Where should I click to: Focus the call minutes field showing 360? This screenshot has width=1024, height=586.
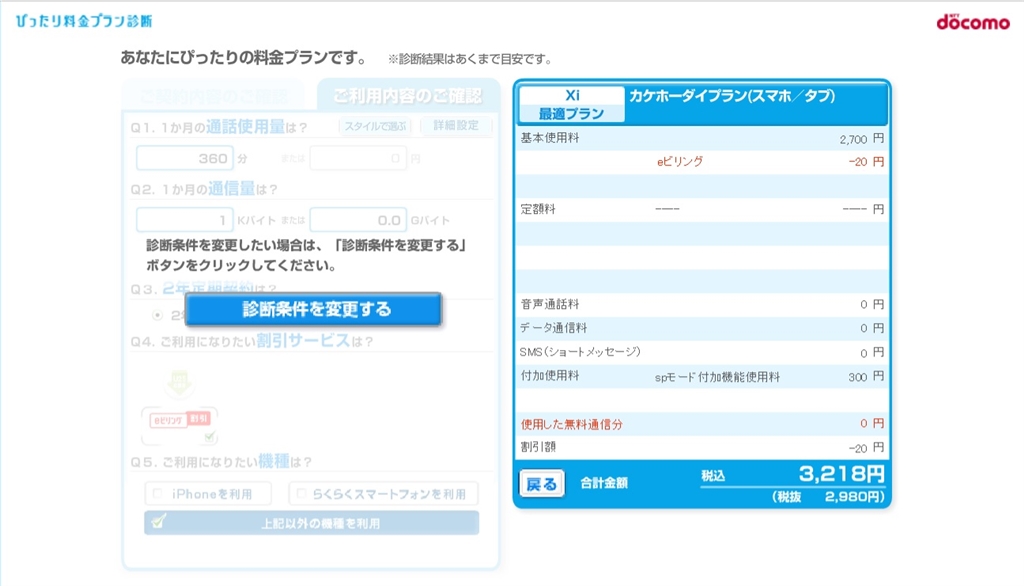coord(185,158)
